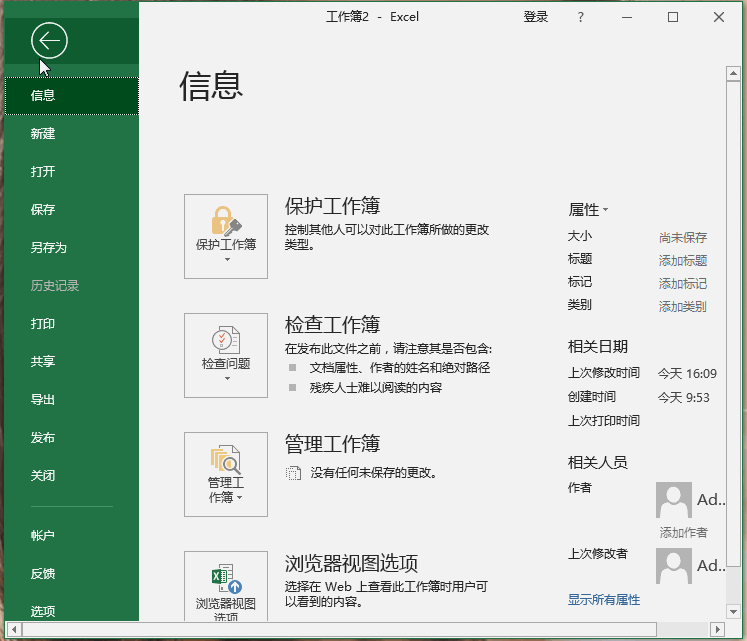
Task: Click the avatar next to 上次修改者
Action: (674, 566)
